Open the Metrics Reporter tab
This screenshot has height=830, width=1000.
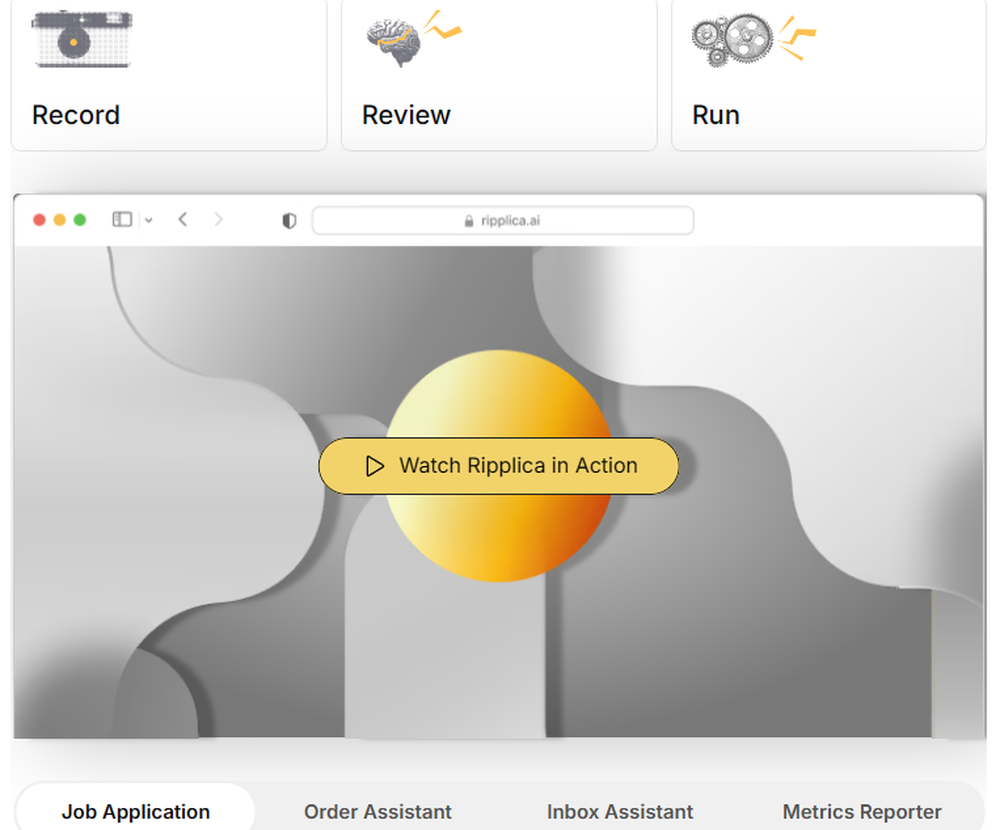click(862, 812)
